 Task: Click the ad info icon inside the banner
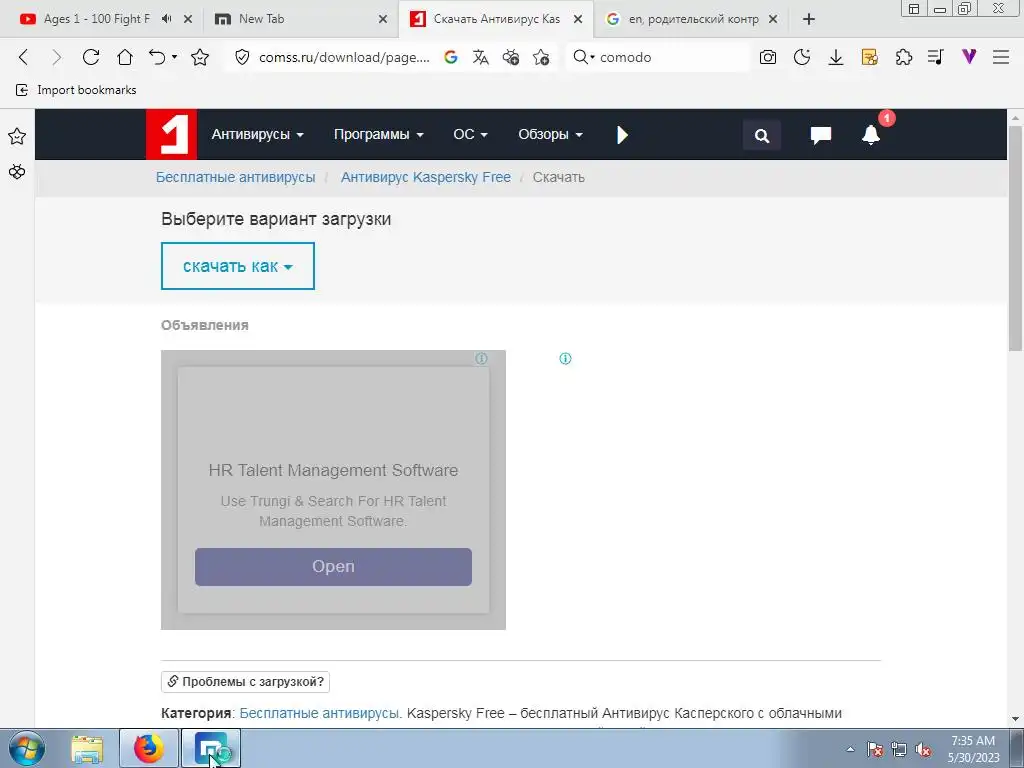[481, 358]
